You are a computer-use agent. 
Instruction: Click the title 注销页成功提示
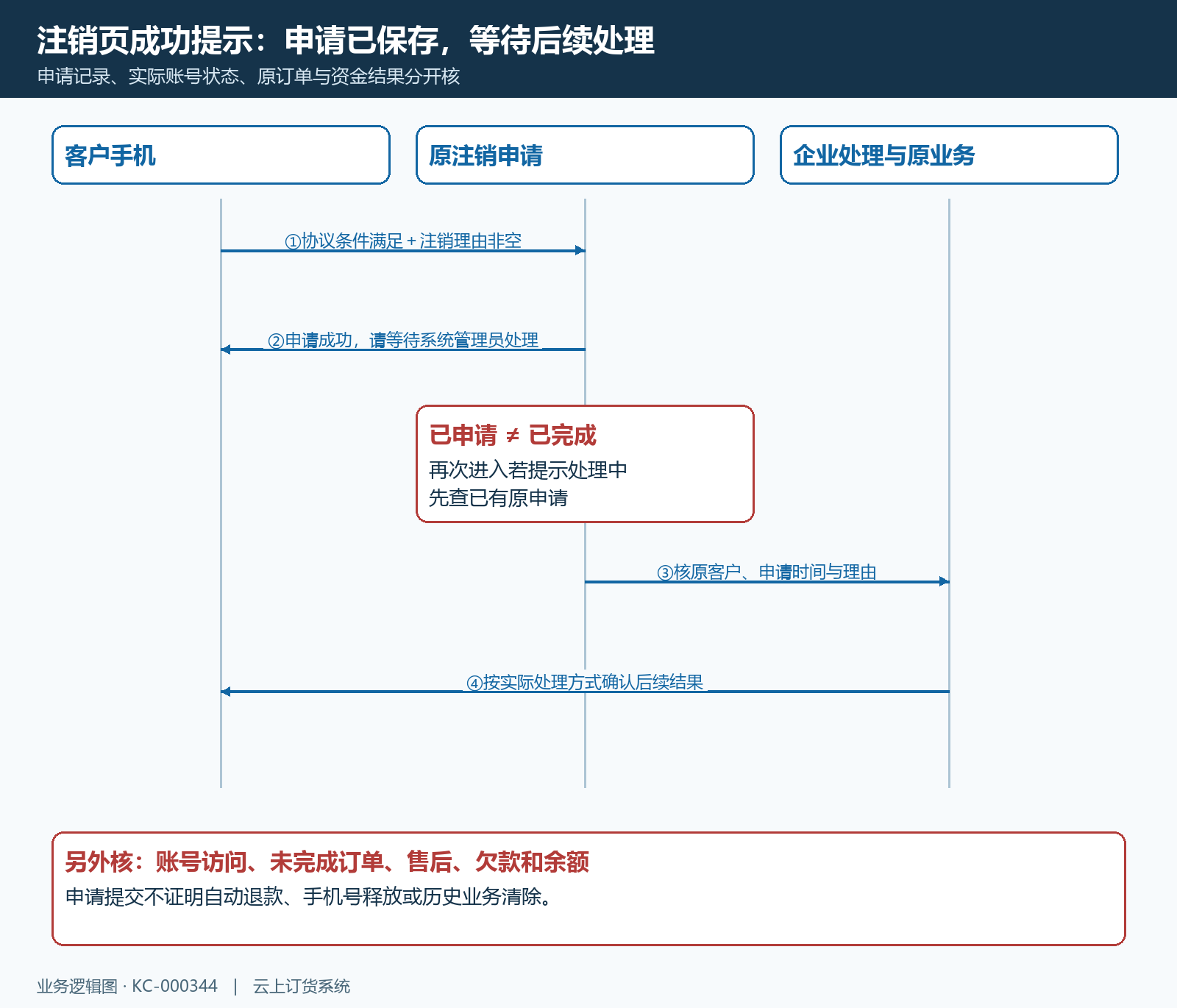pyautogui.click(x=345, y=40)
